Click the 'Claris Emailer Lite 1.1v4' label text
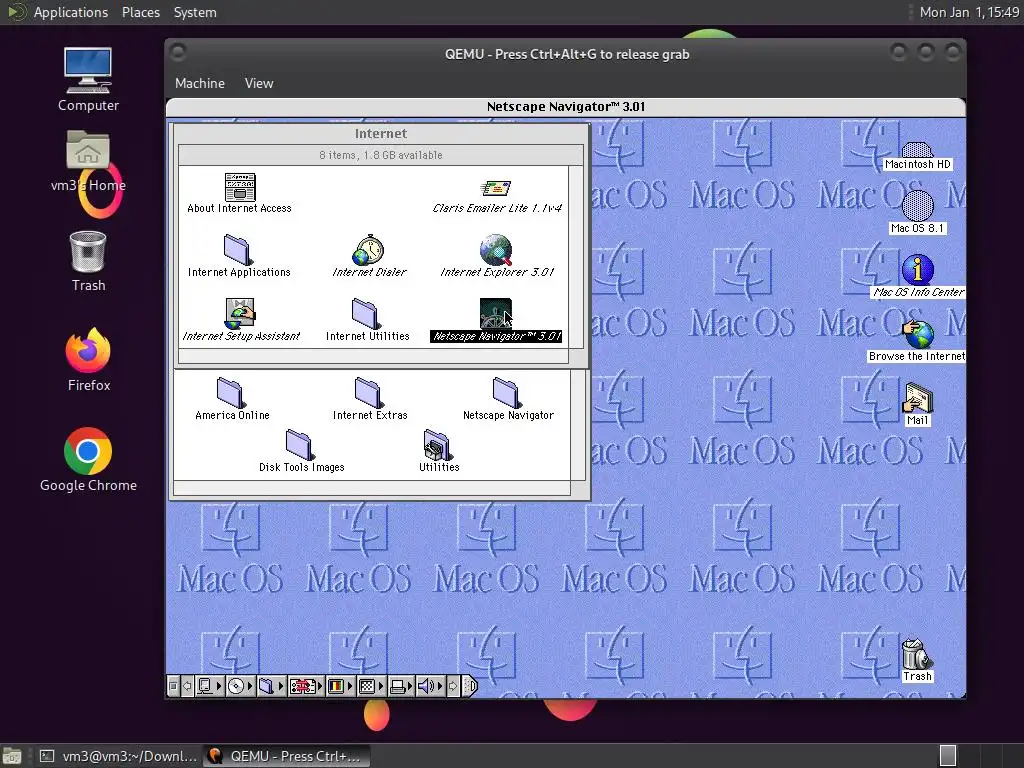The height and width of the screenshot is (768, 1024). 497,208
